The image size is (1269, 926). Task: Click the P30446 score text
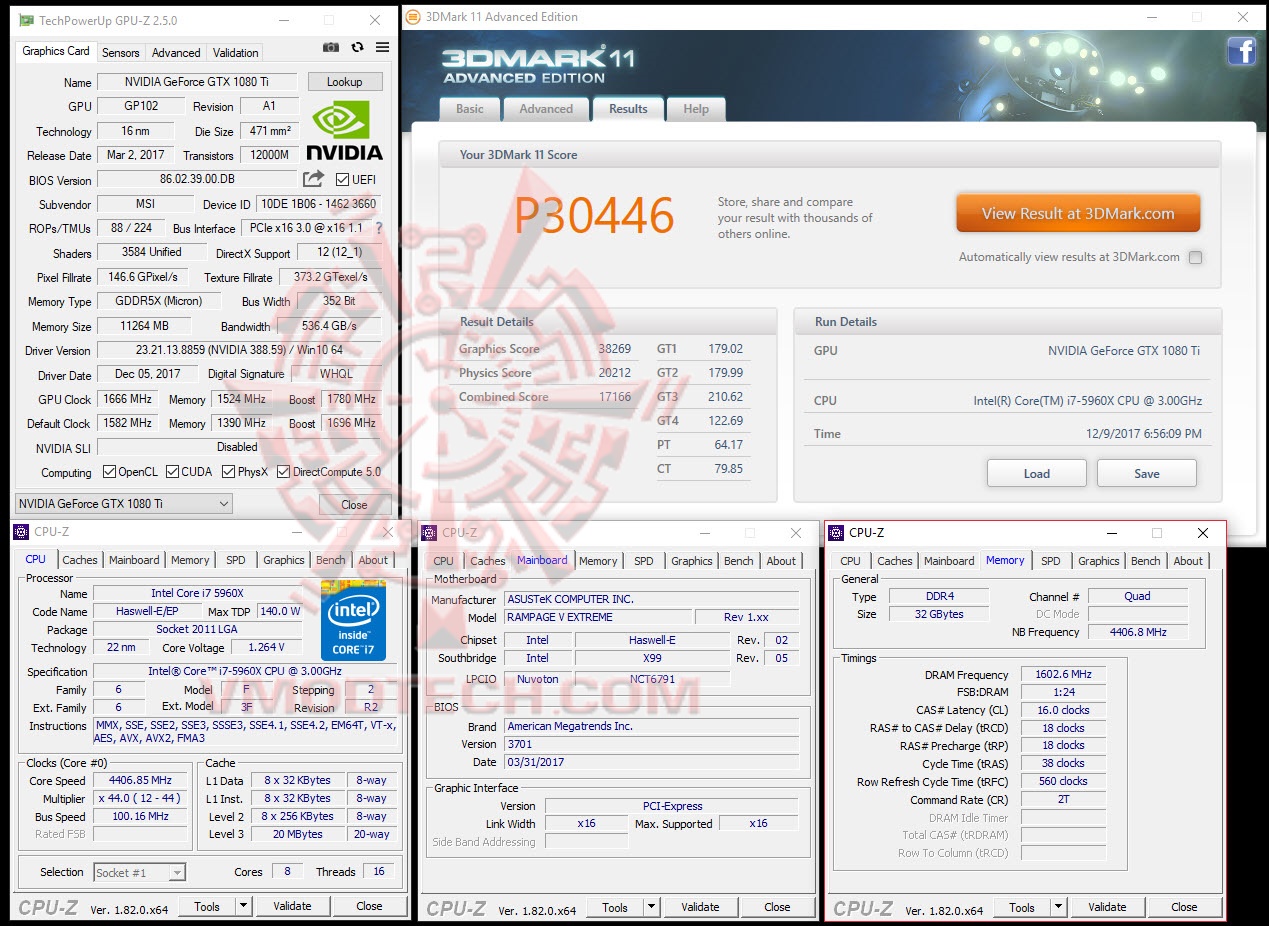(592, 213)
